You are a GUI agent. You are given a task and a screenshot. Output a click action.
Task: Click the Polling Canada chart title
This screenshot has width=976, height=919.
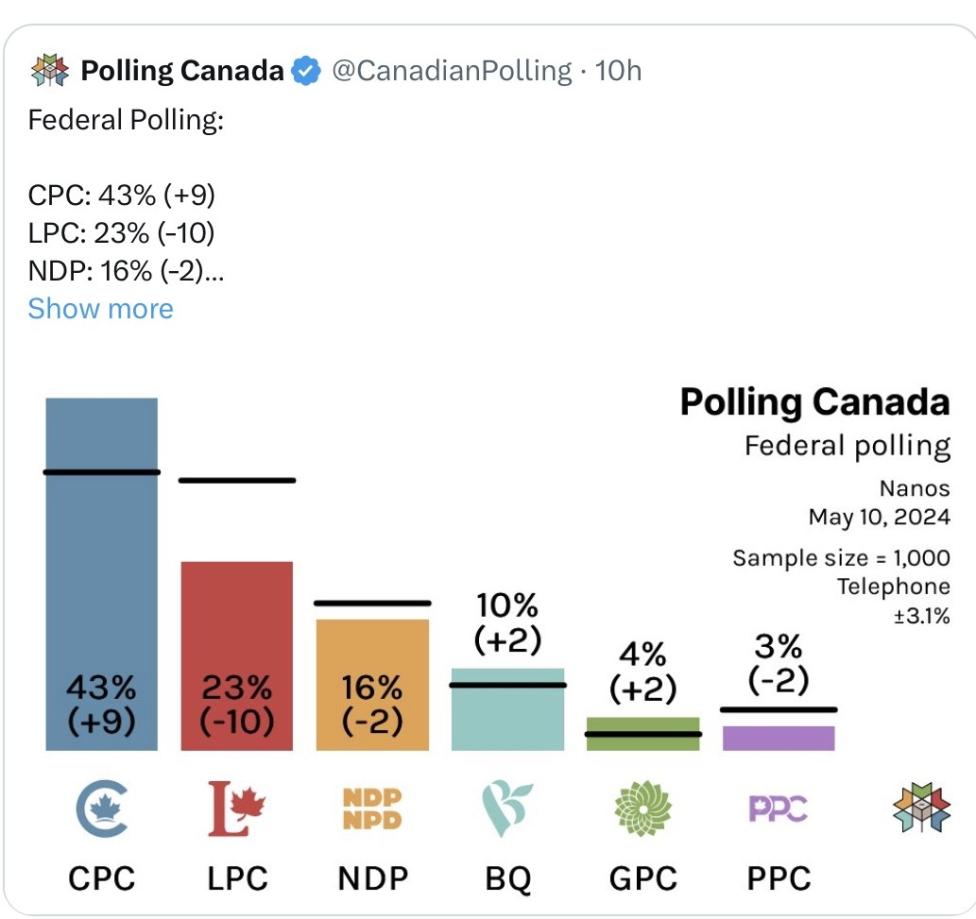[814, 402]
